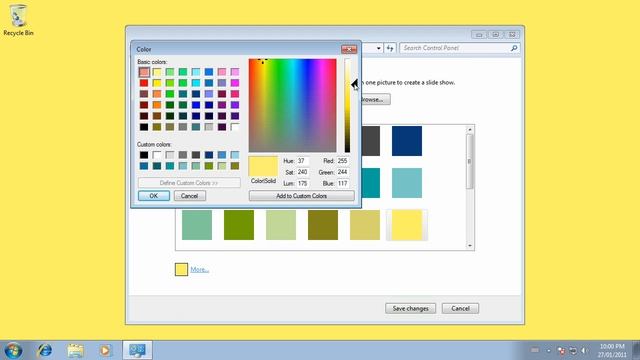
Task: Launch Internet Explorer from the taskbar
Action: [x=44, y=350]
